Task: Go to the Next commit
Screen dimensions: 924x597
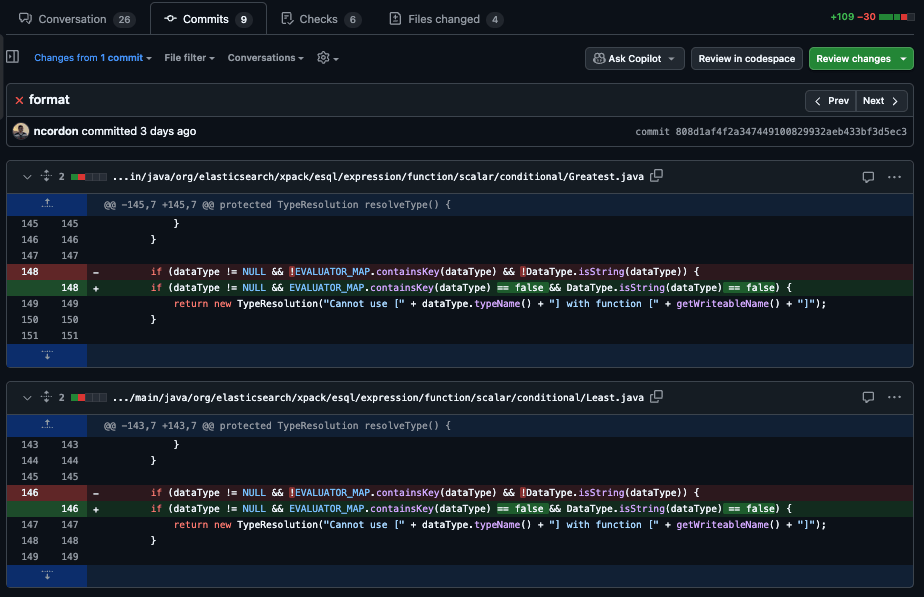Action: [881, 101]
